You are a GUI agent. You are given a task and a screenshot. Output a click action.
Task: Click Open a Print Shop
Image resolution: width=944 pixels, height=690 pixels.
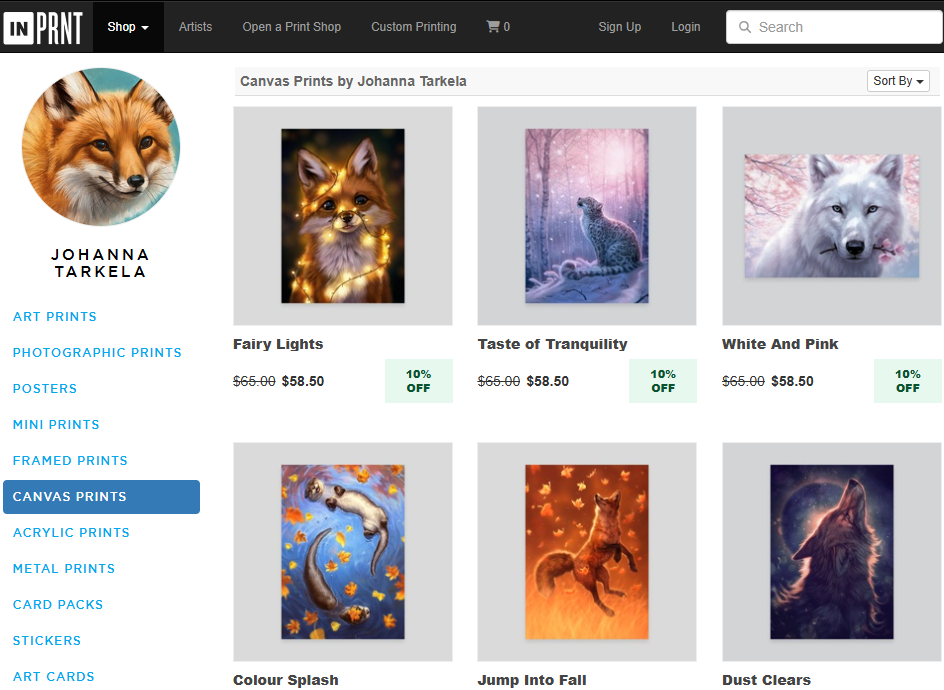tap(291, 27)
